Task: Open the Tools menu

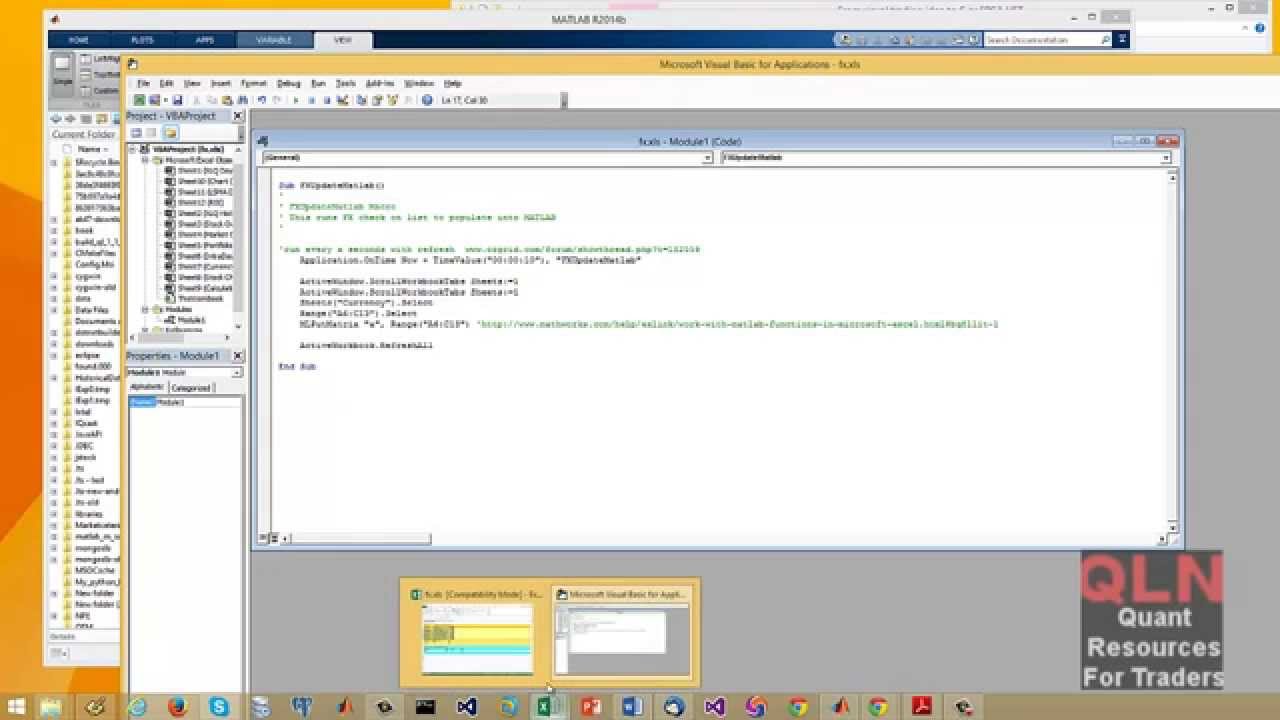Action: point(346,83)
